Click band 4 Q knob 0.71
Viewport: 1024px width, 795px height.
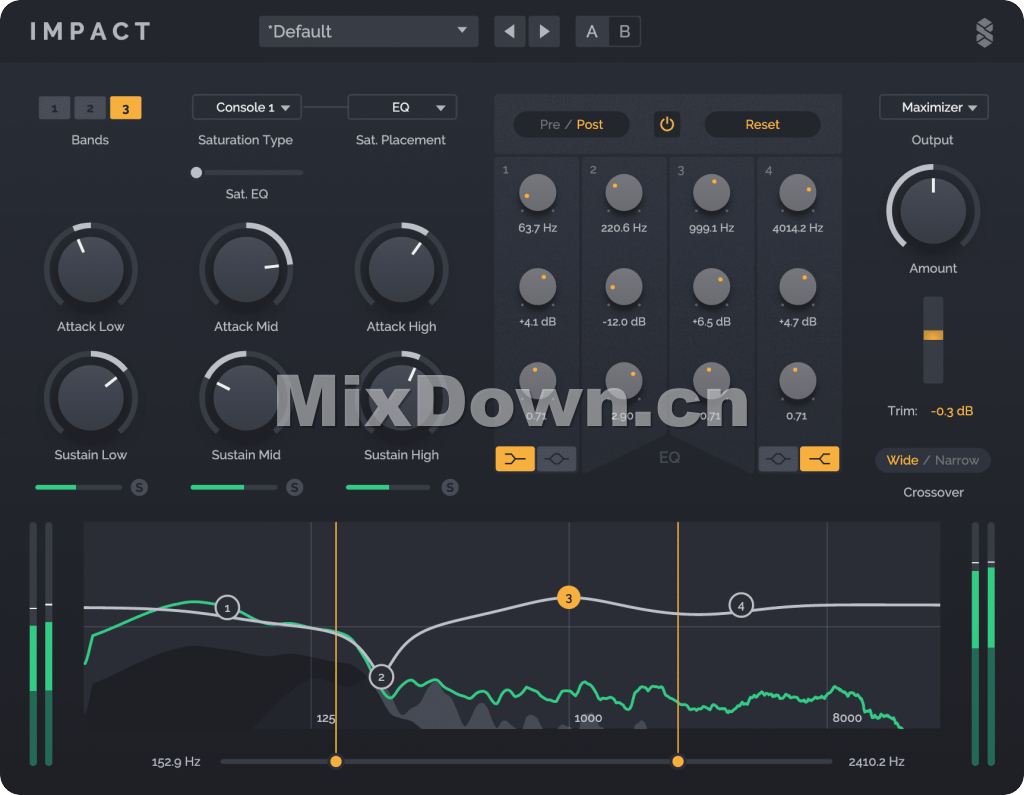[x=797, y=381]
